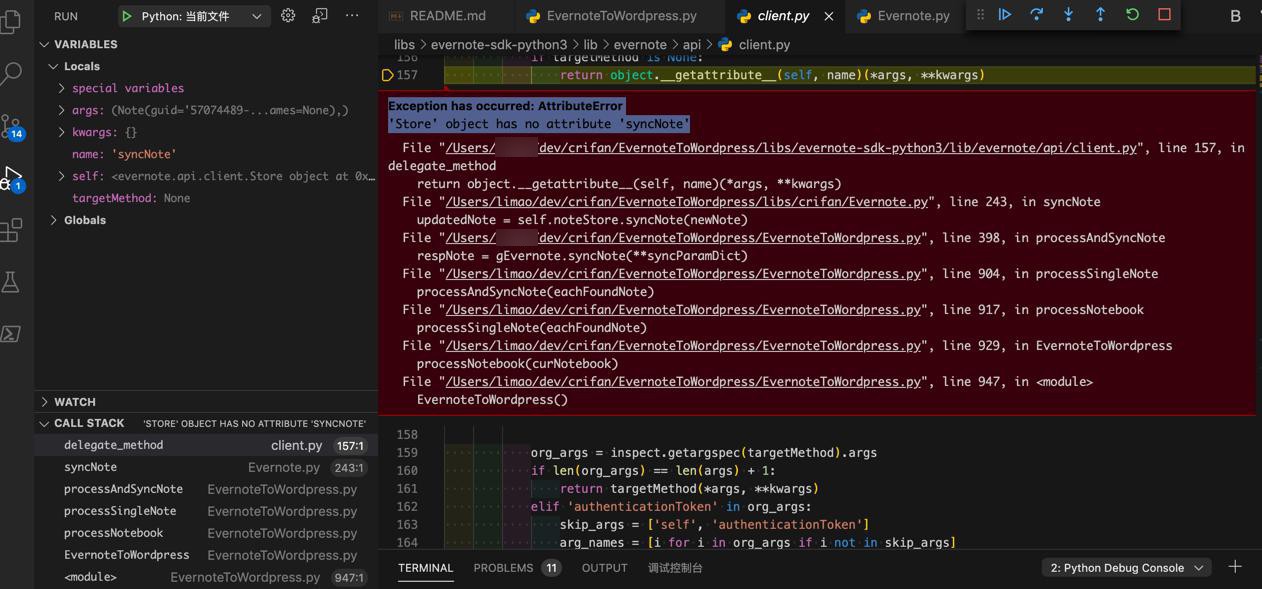The height and width of the screenshot is (589, 1262).
Task: Expand the WATCH section
Action: pyautogui.click(x=45, y=402)
